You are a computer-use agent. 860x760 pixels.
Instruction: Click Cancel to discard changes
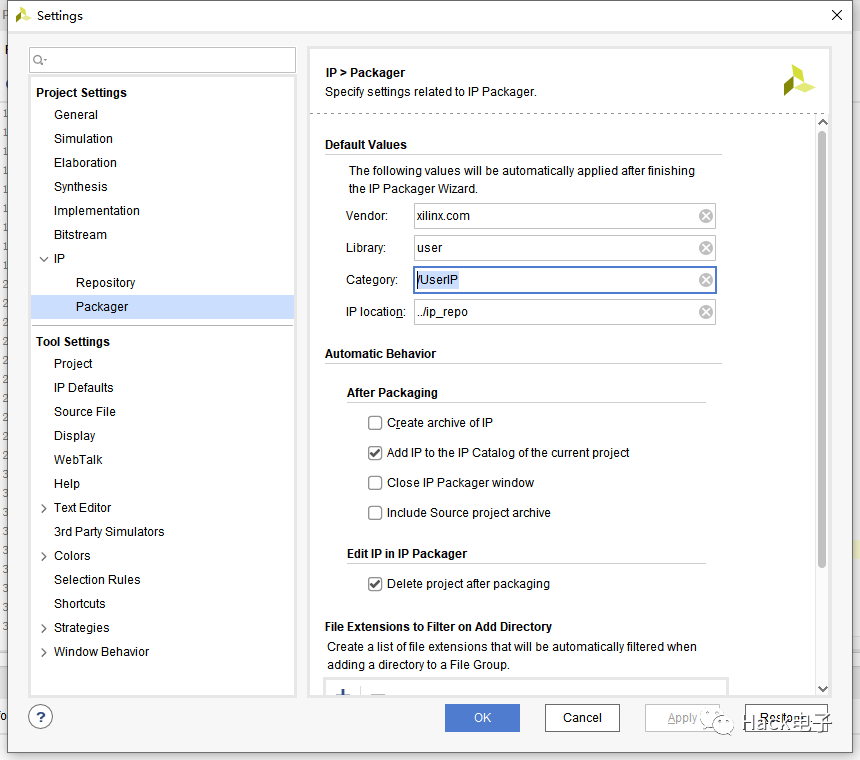click(582, 718)
